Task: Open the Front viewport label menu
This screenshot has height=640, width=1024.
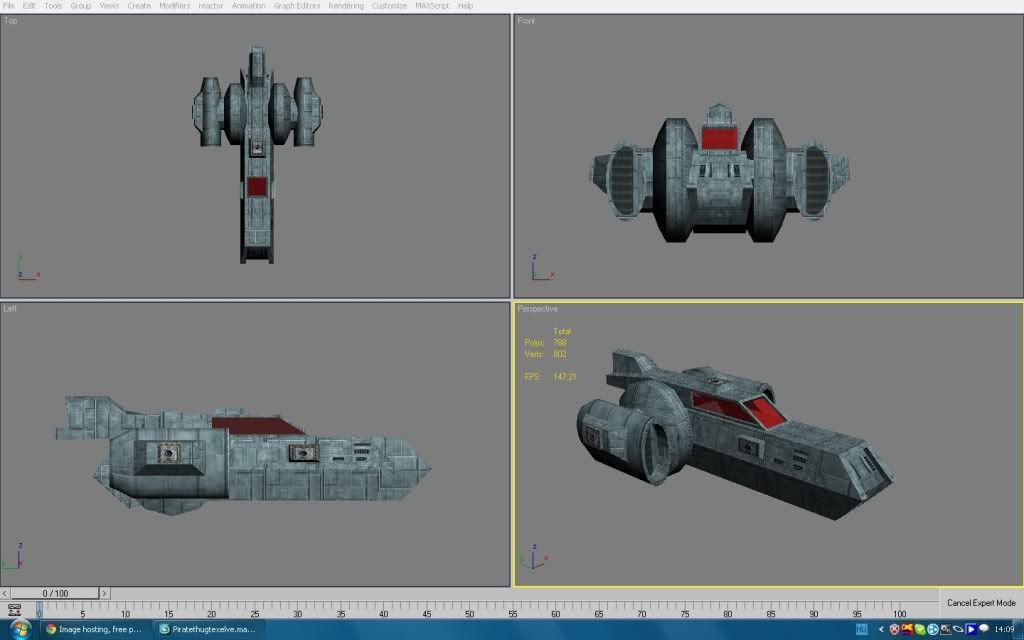Action: 527,21
